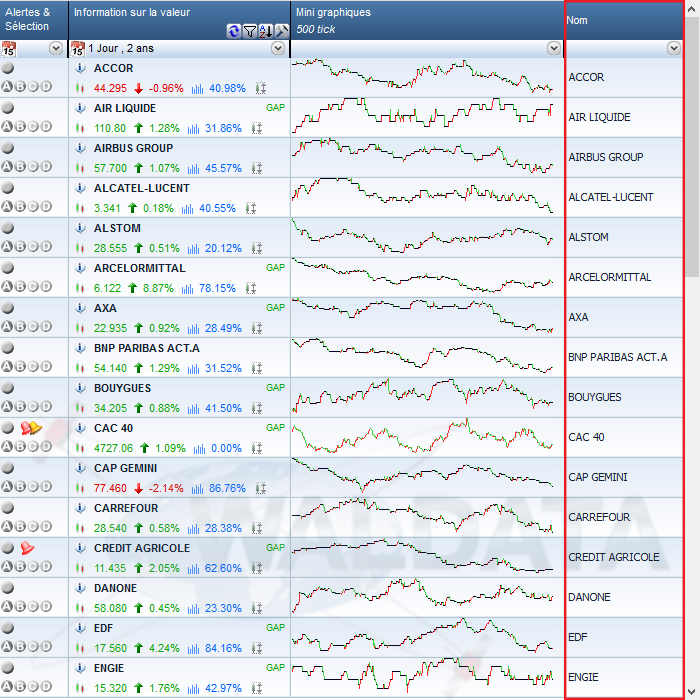The height and width of the screenshot is (700, 700).
Task: Click volume bars icon beside CAP GEMINI 86.76%
Action: pos(197,488)
